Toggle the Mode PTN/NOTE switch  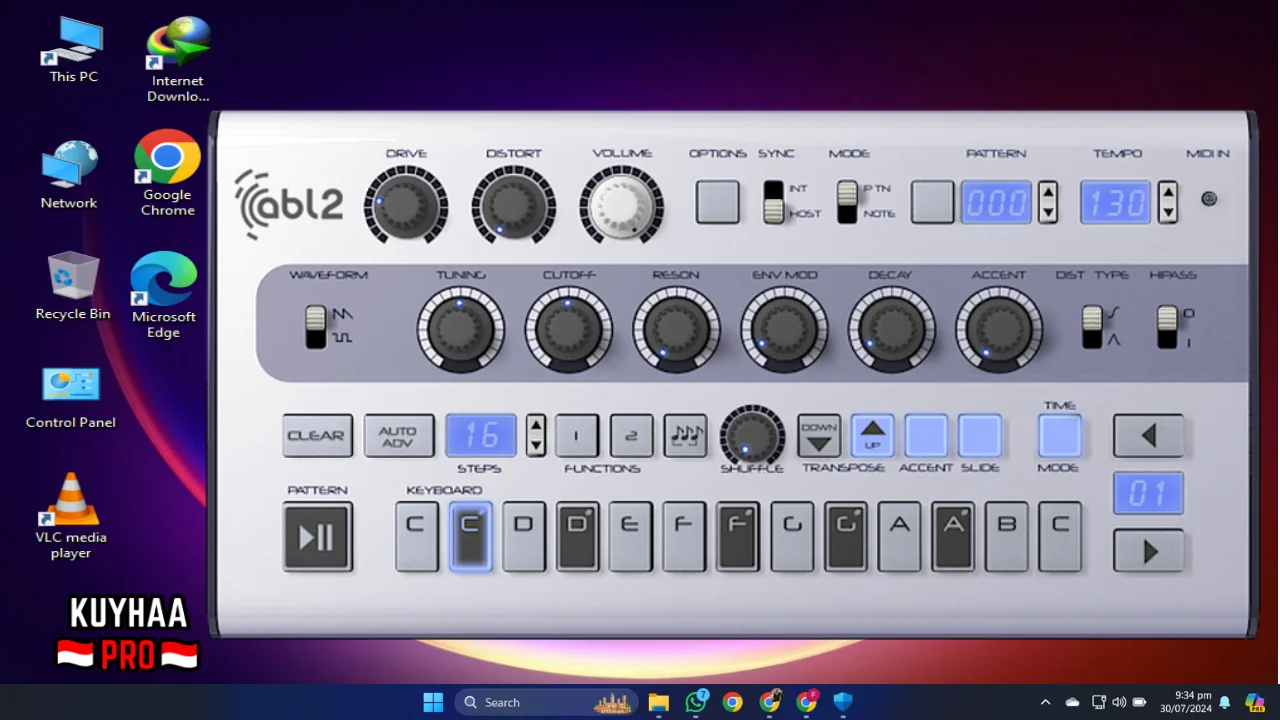coord(848,202)
